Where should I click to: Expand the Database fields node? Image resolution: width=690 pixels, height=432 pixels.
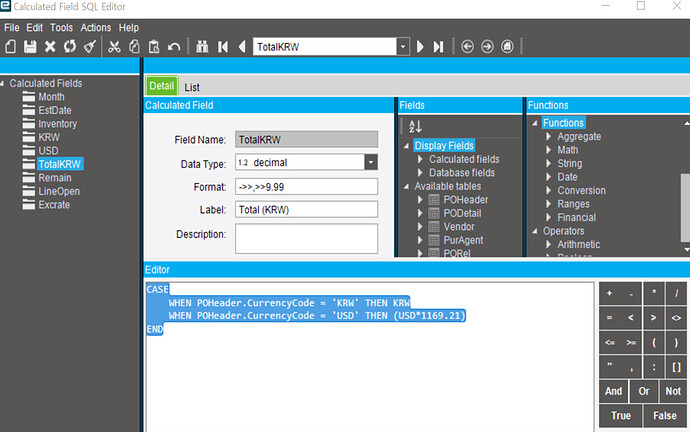pyautogui.click(x=420, y=173)
